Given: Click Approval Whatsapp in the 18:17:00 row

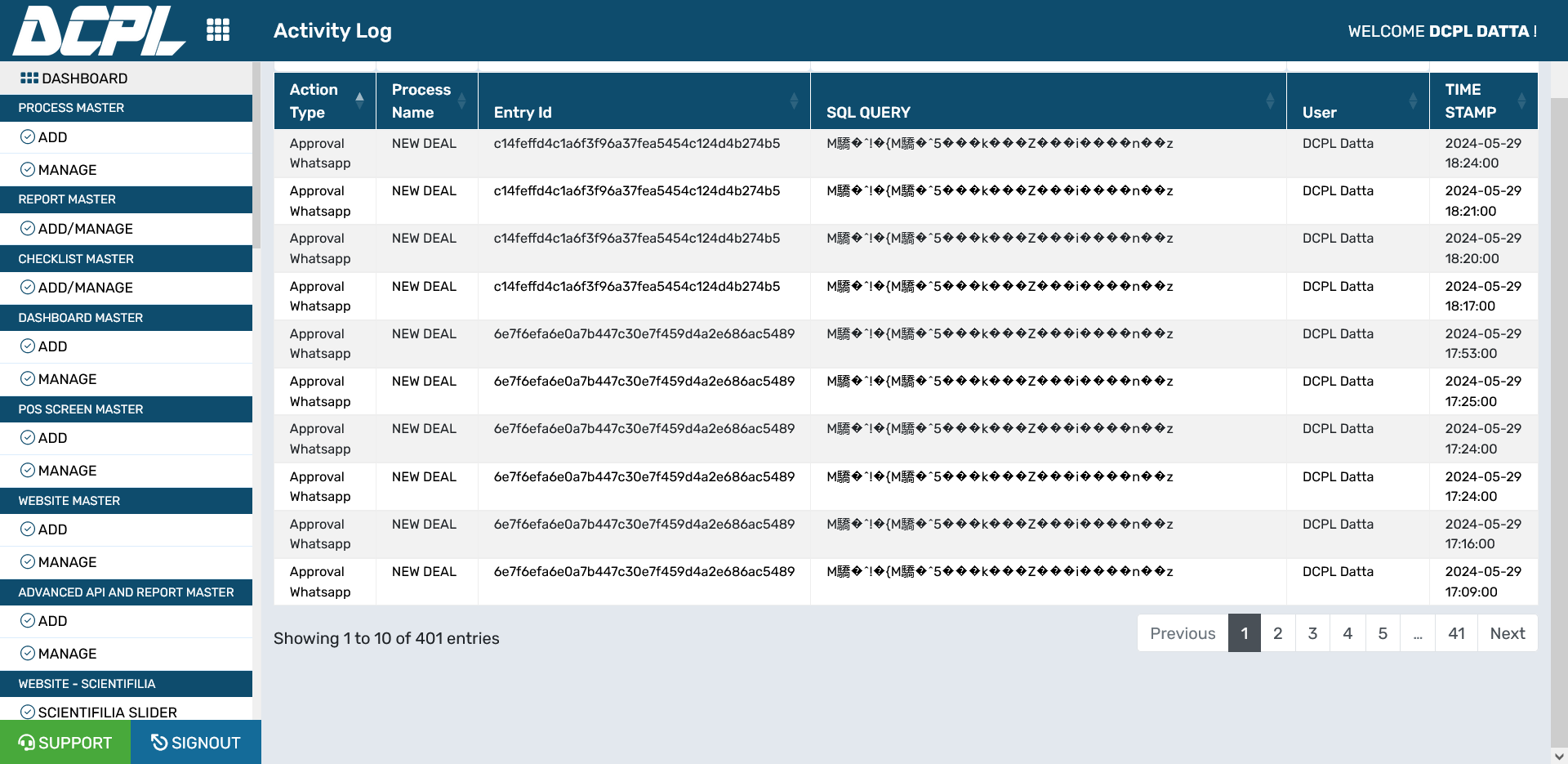Looking at the screenshot, I should [320, 296].
